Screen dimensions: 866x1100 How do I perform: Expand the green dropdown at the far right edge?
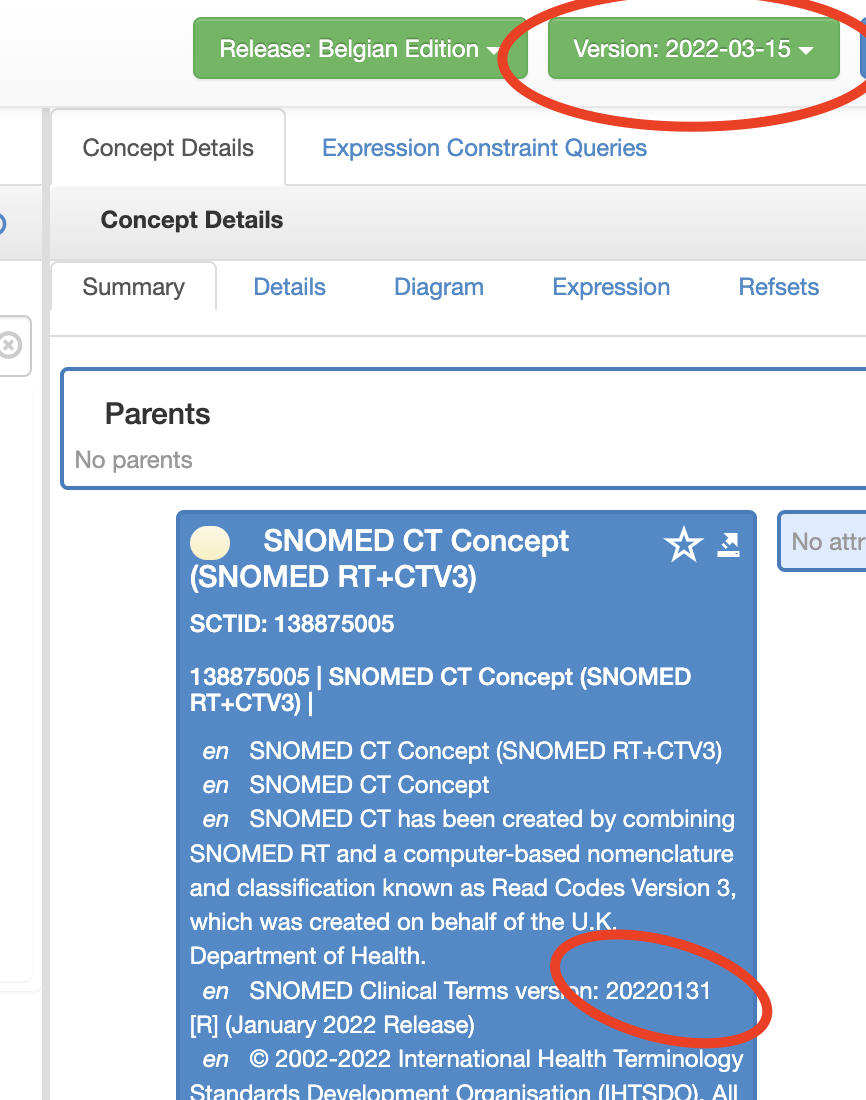pyautogui.click(x=861, y=48)
